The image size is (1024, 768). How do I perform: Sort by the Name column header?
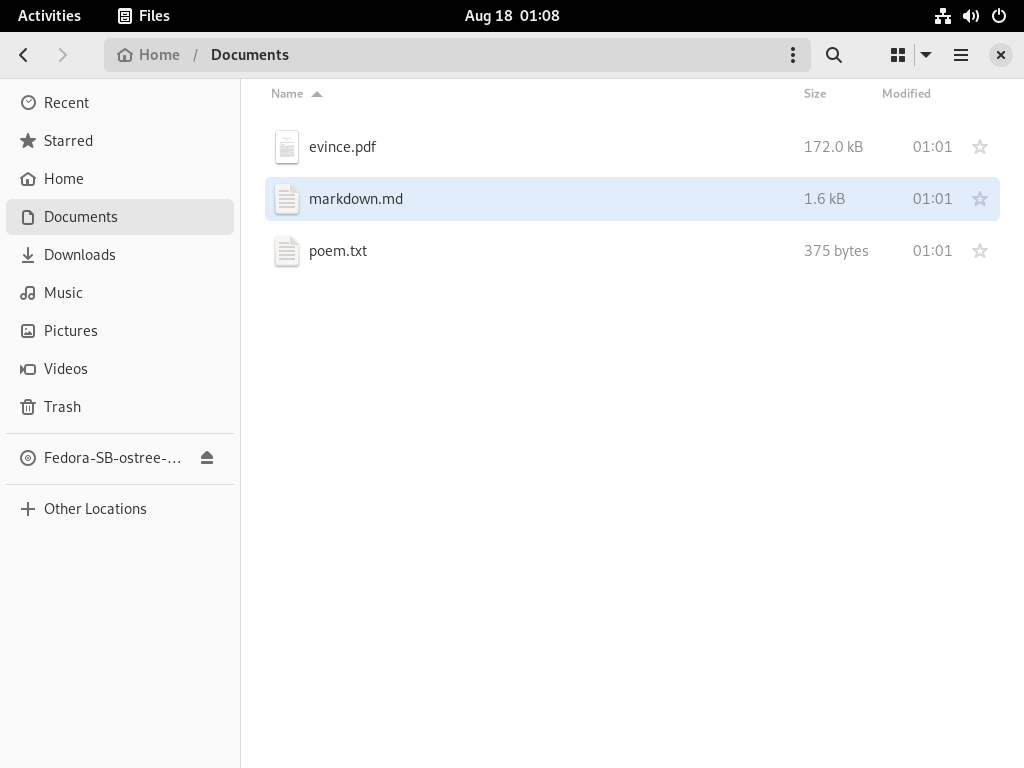tap(296, 93)
